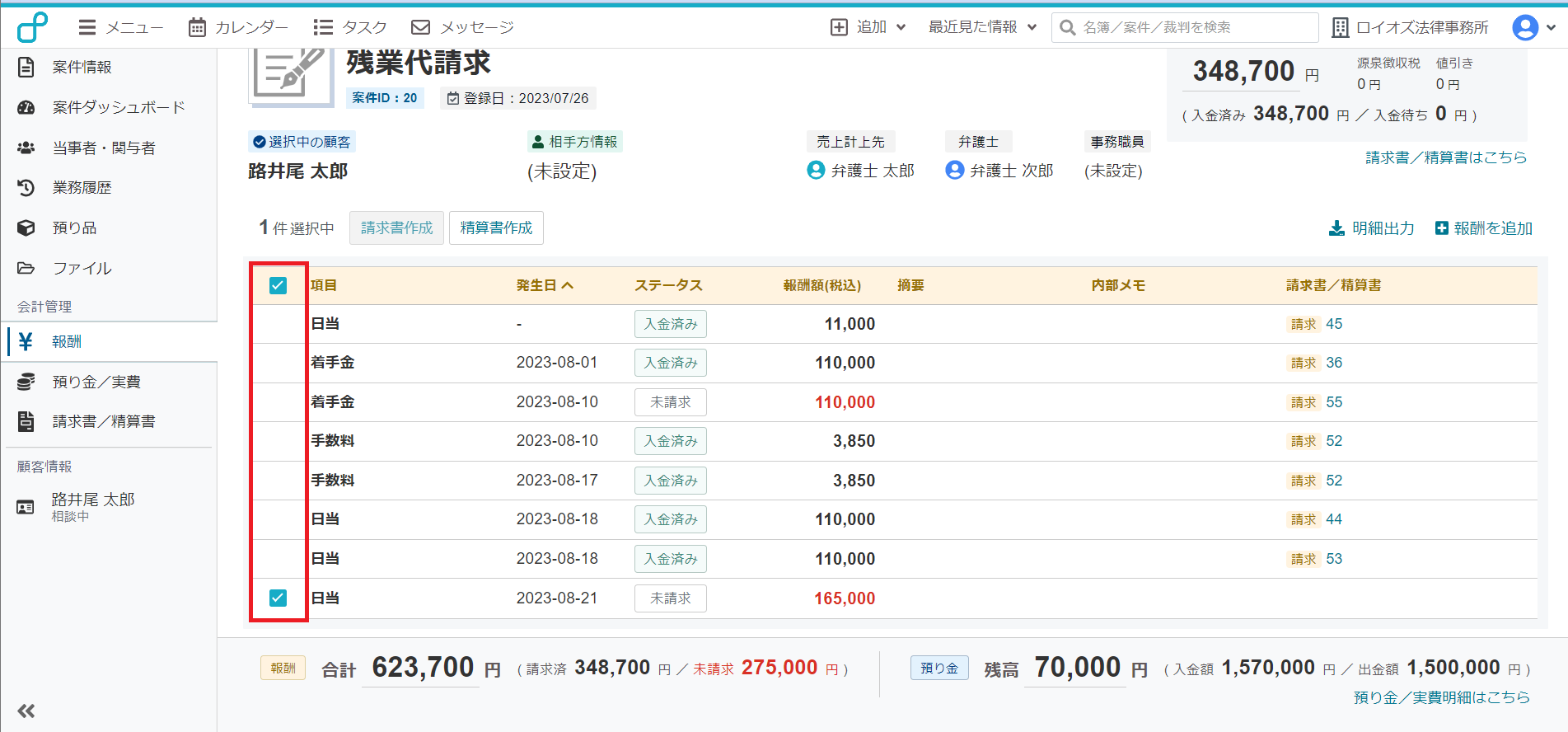1568x732 pixels.
Task: Click the 報酬を追加 plus icon
Action: coord(1442,228)
